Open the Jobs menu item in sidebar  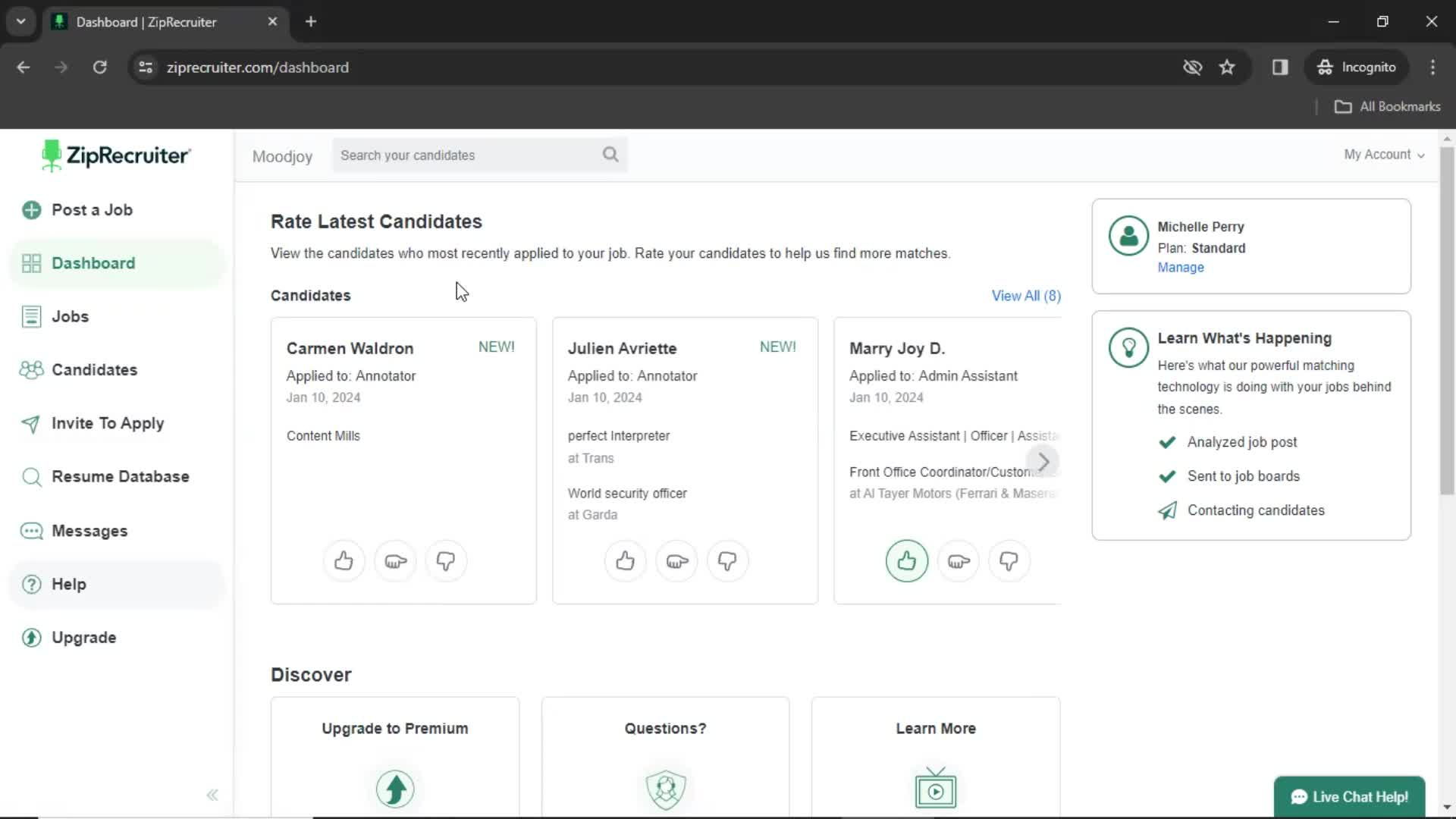click(x=70, y=316)
